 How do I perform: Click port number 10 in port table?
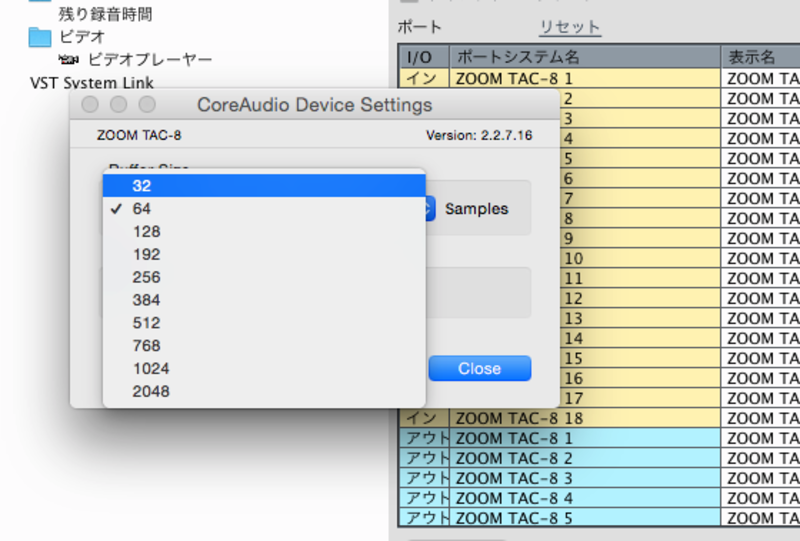(573, 259)
